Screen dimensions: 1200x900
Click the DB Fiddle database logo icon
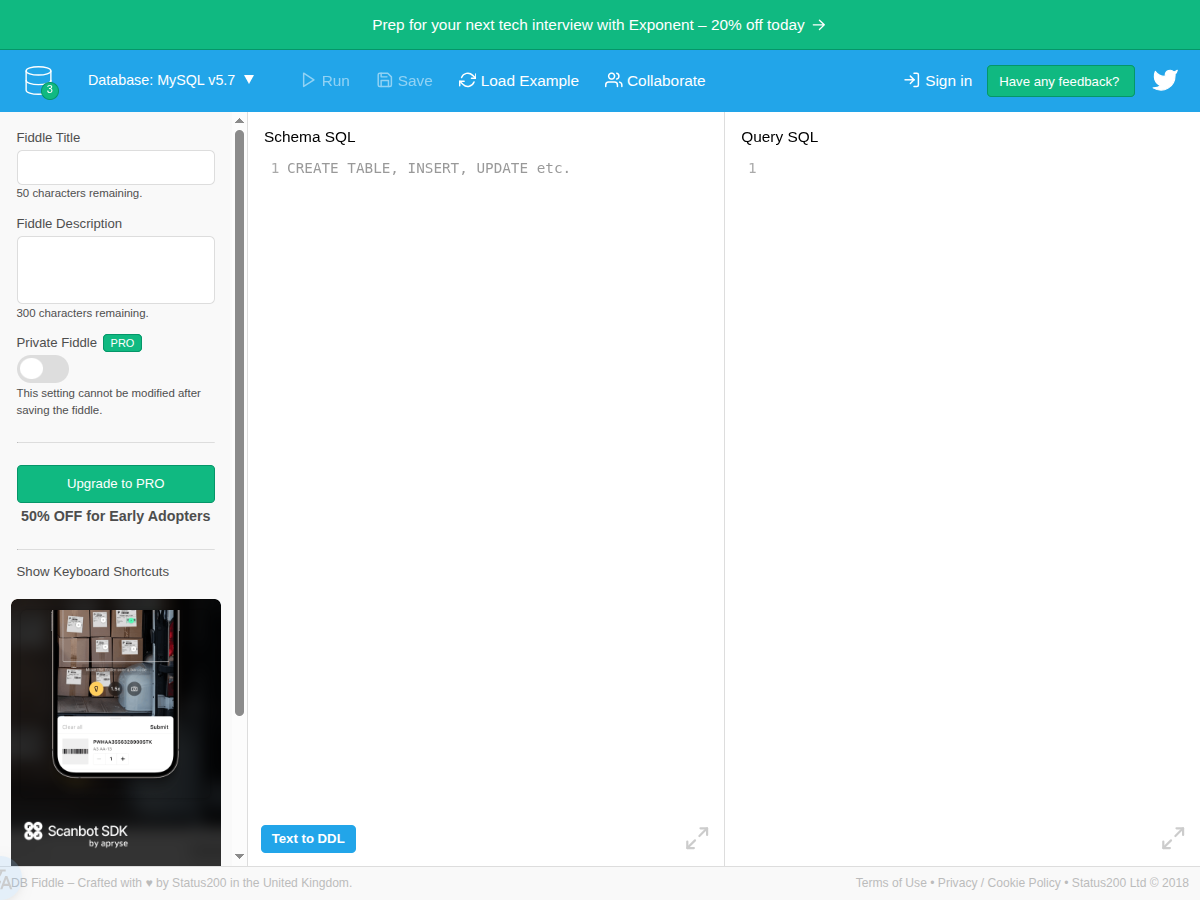(39, 80)
